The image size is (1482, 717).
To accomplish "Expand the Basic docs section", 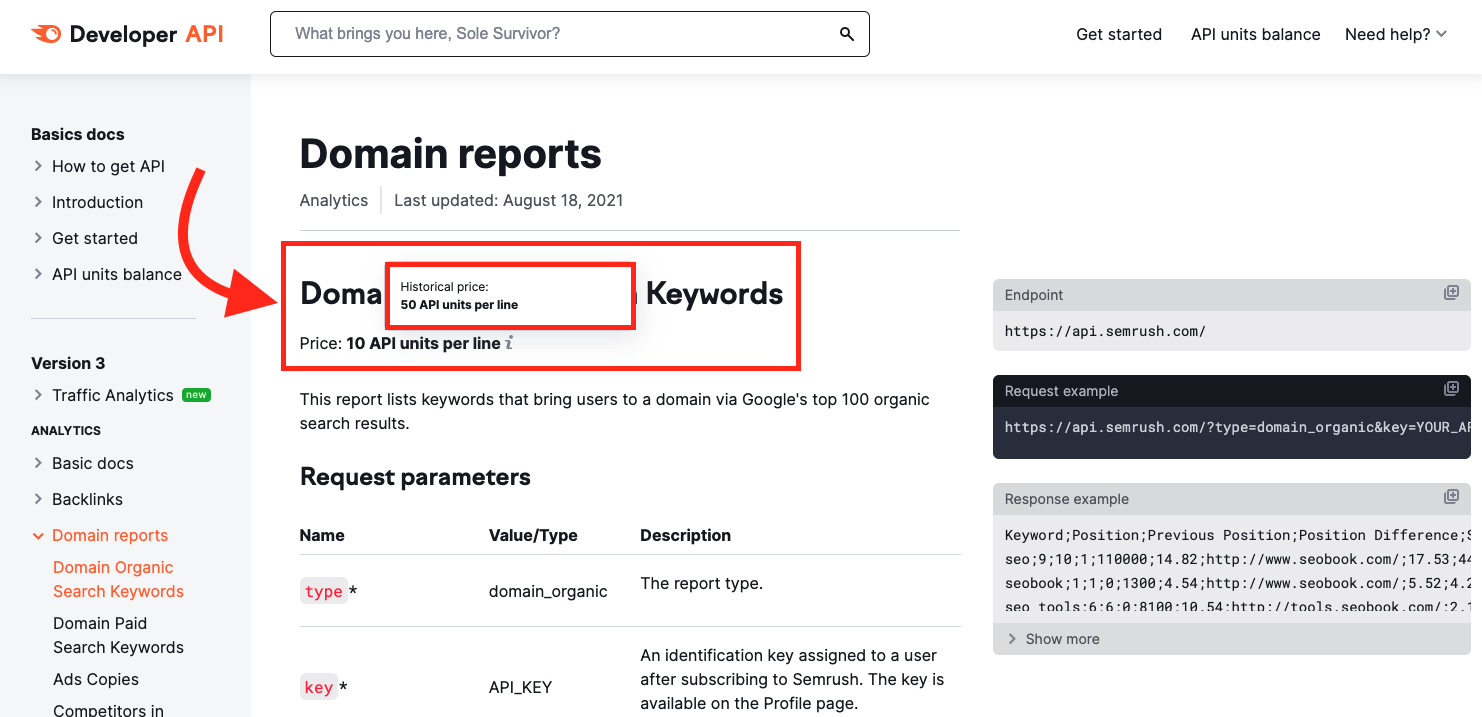I will click(92, 463).
